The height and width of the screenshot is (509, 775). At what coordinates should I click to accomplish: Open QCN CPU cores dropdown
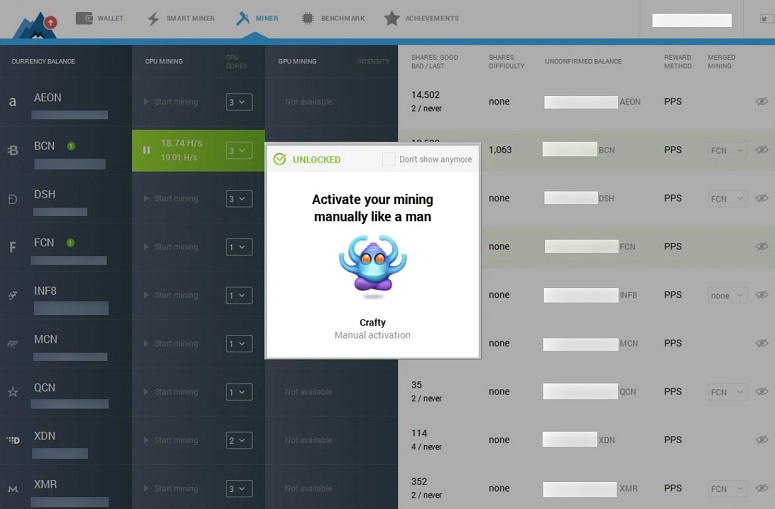pos(239,392)
